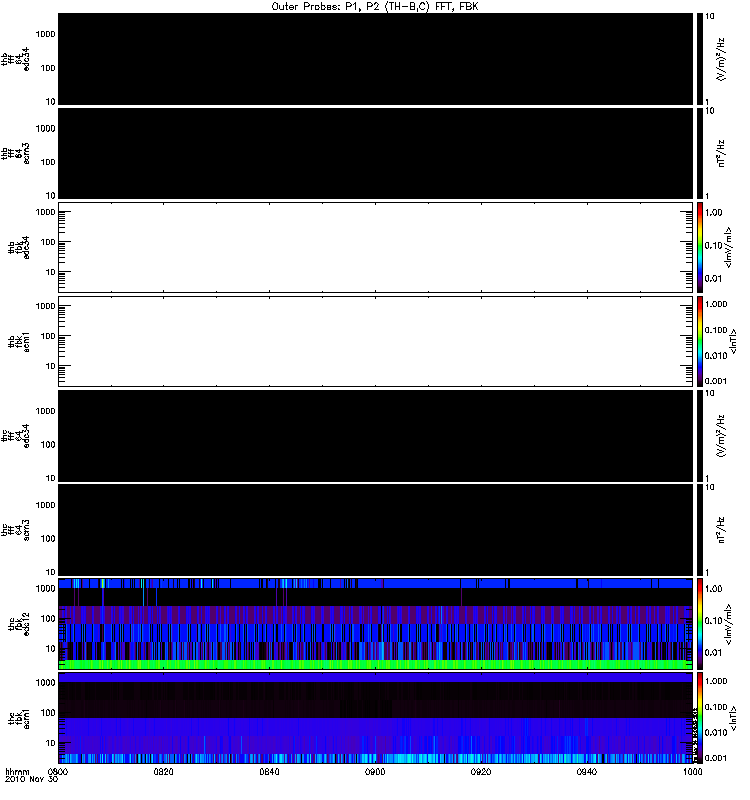
Task: Click the 1000 y-tick of thc fbk edc12 panel
Action: 45,588
